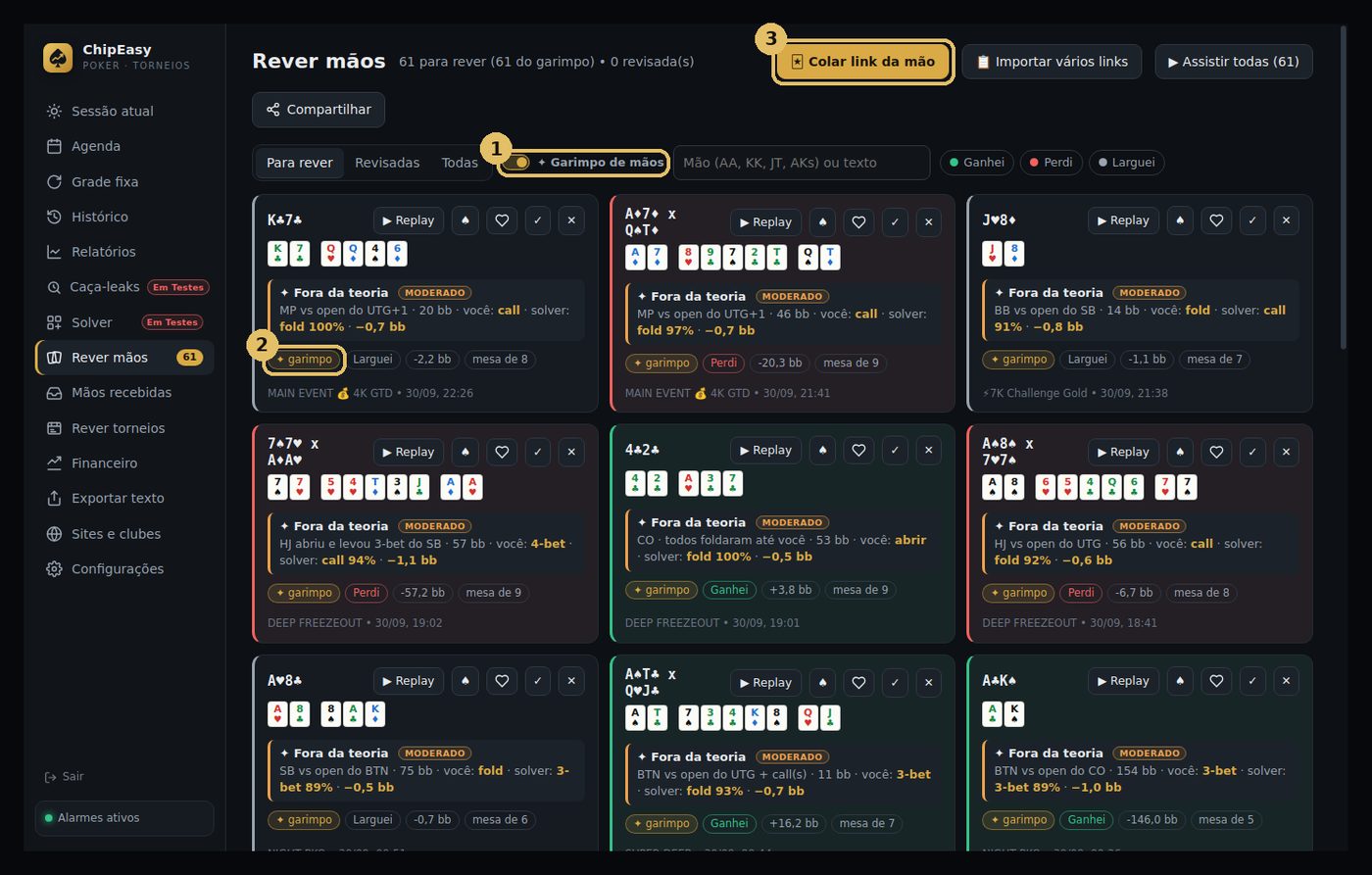Image resolution: width=1372 pixels, height=875 pixels.
Task: Toggle the Ganhei result filter
Action: [977, 163]
